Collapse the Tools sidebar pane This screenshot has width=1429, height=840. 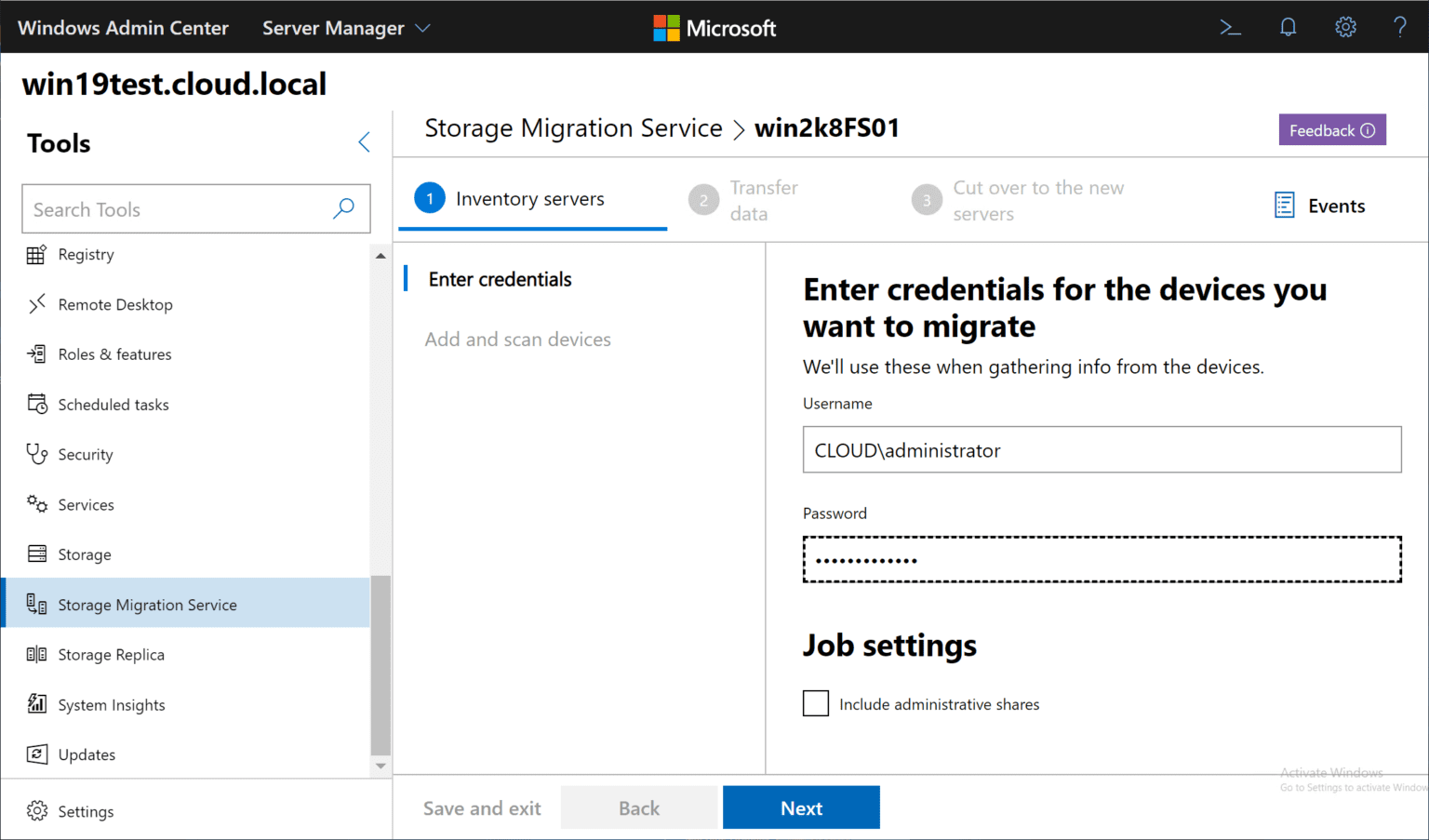tap(364, 141)
